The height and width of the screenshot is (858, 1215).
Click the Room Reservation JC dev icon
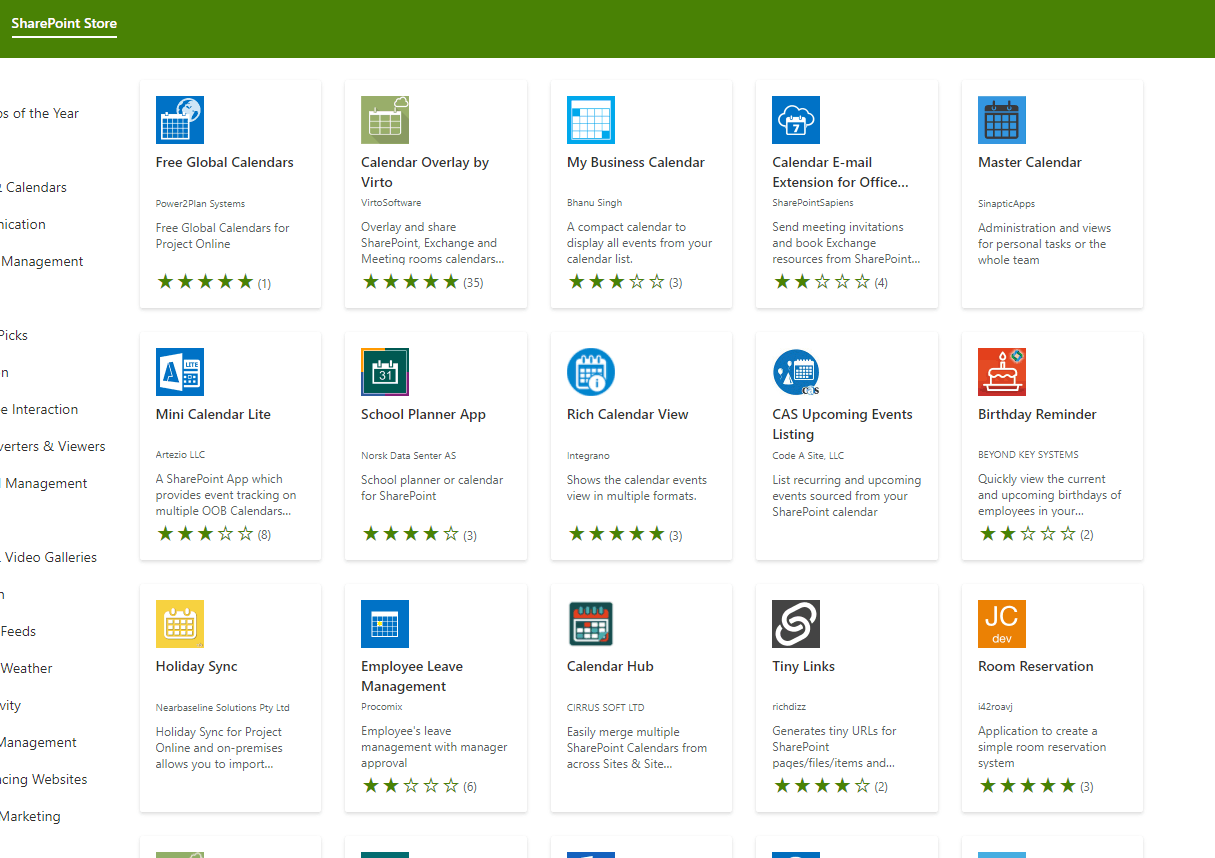pos(1002,624)
